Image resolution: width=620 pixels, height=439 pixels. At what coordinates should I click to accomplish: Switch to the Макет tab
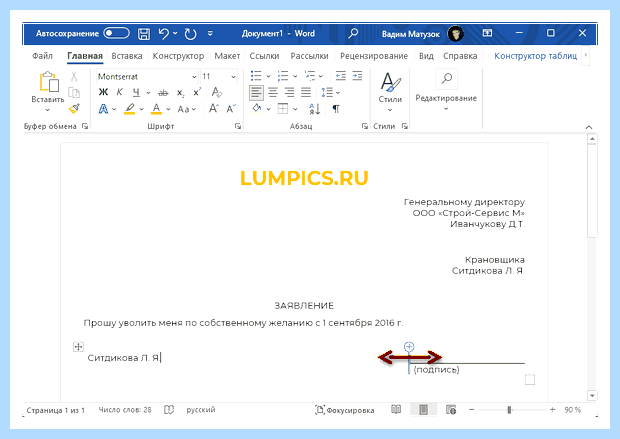[227, 56]
